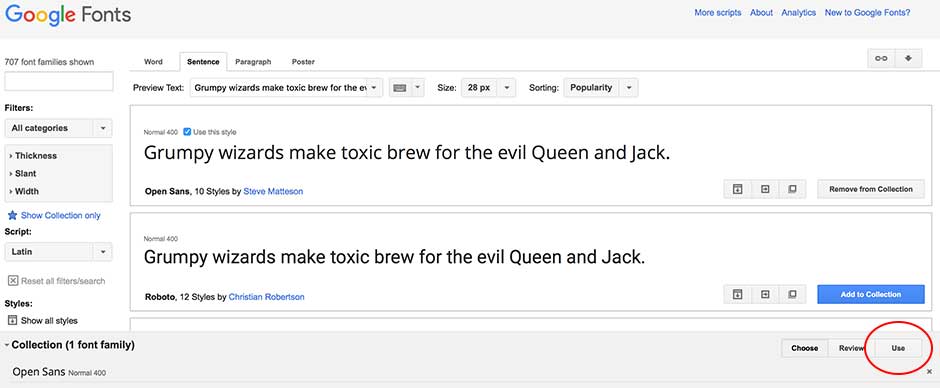Remove Open Sans from collection with the X
The image size is (940, 388).
929,372
